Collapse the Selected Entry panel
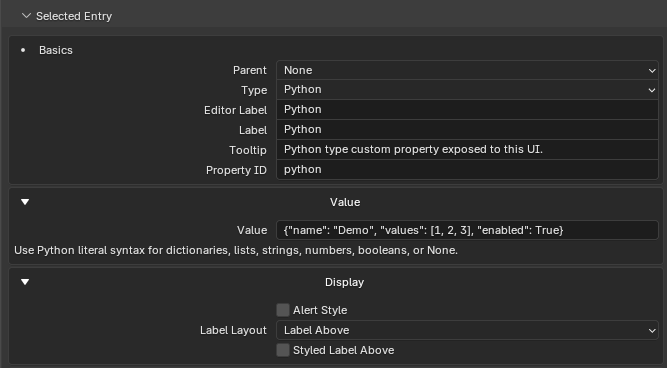The image size is (667, 368). [26, 16]
